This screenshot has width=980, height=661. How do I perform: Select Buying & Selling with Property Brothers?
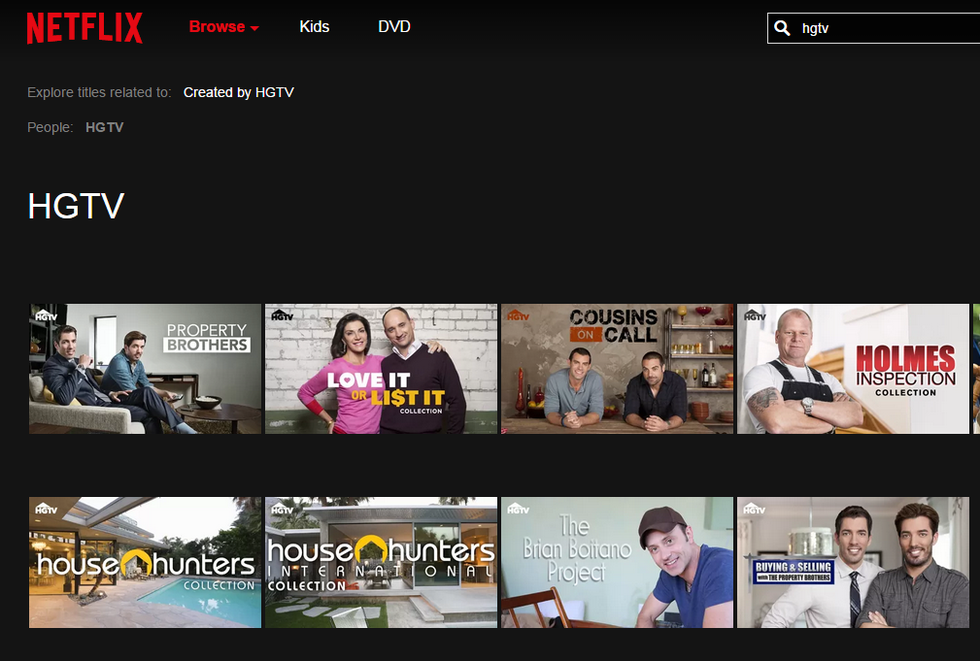click(x=853, y=563)
